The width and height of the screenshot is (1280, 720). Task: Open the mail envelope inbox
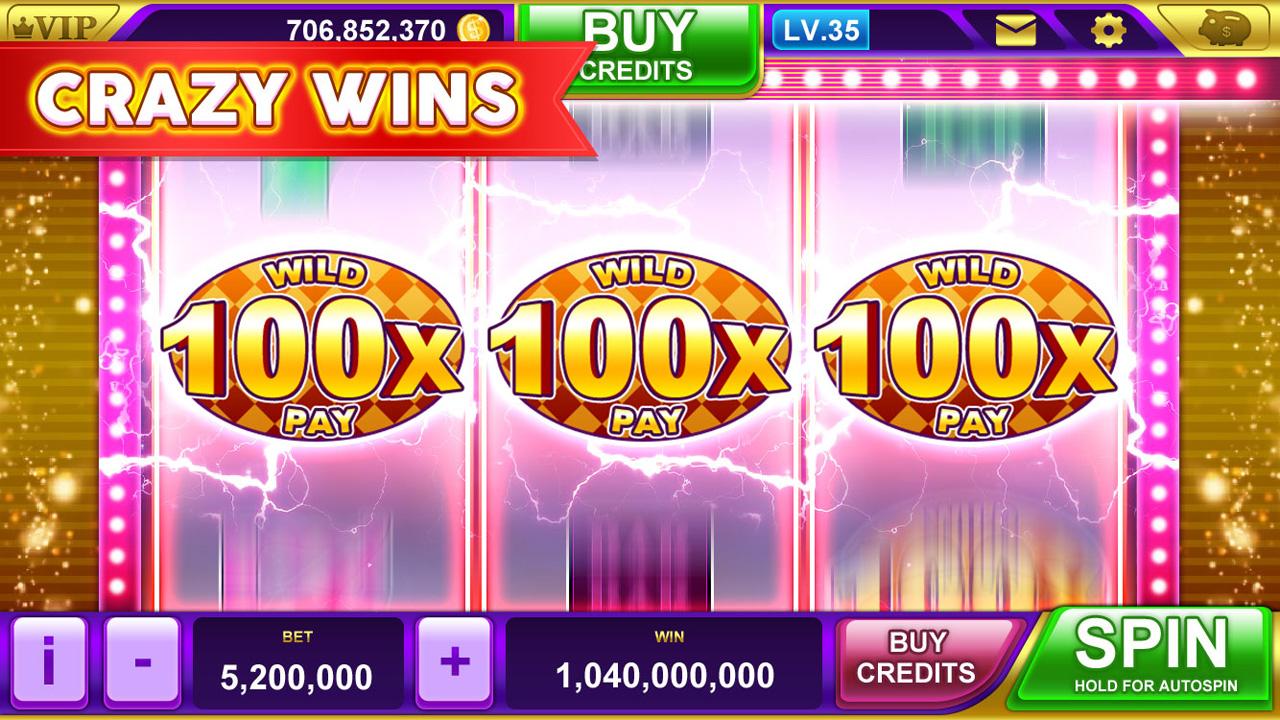1015,31
